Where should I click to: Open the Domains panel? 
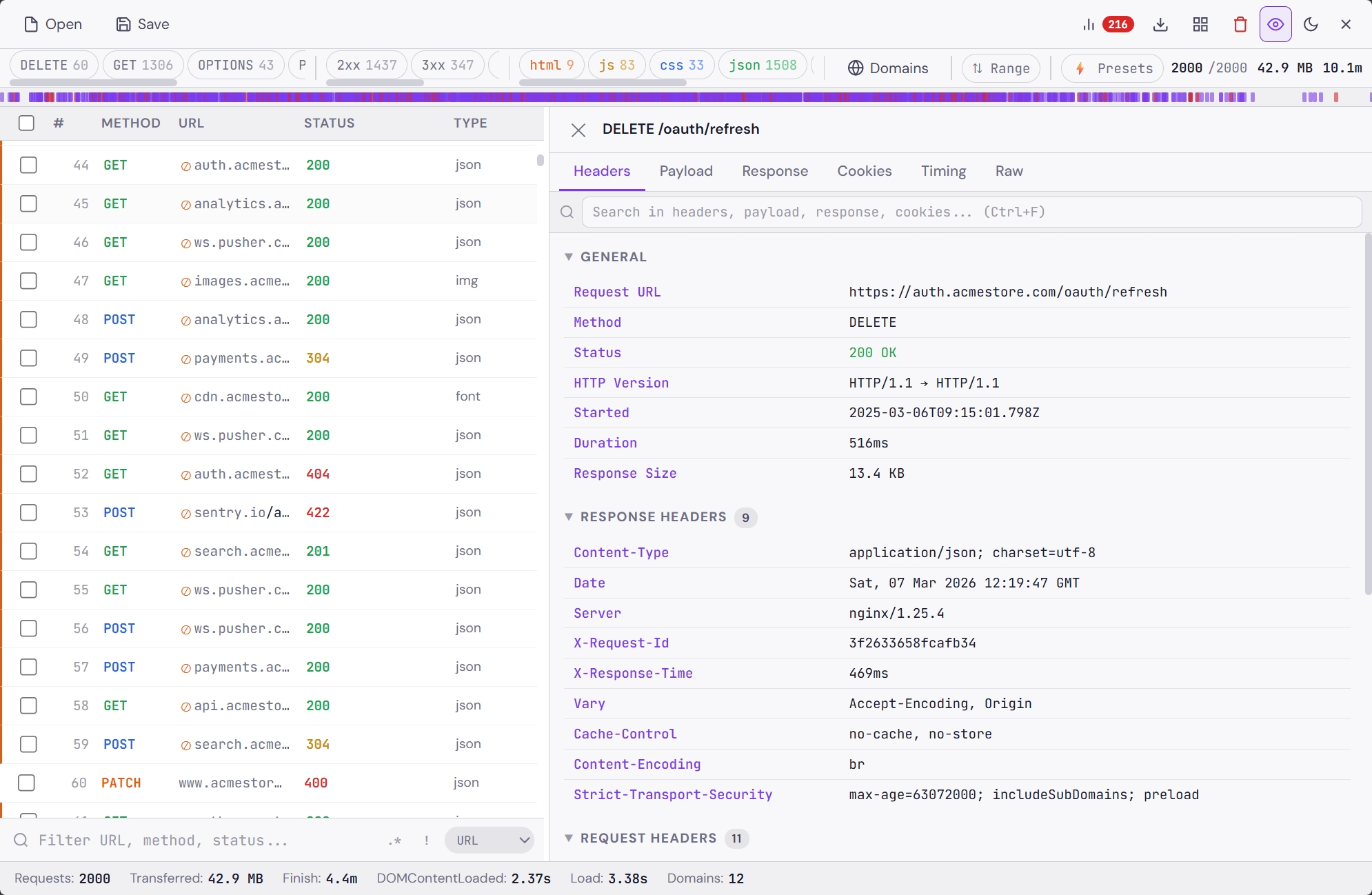pyautogui.click(x=889, y=68)
